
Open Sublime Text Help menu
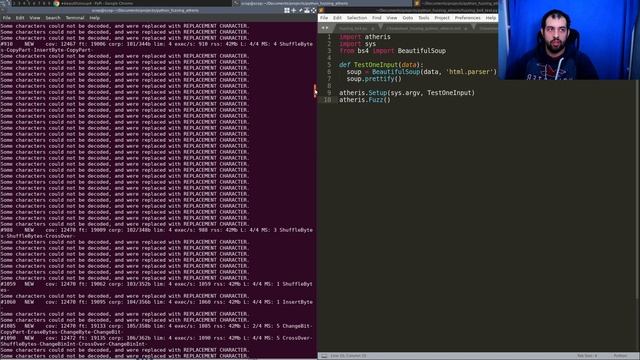click(491, 18)
